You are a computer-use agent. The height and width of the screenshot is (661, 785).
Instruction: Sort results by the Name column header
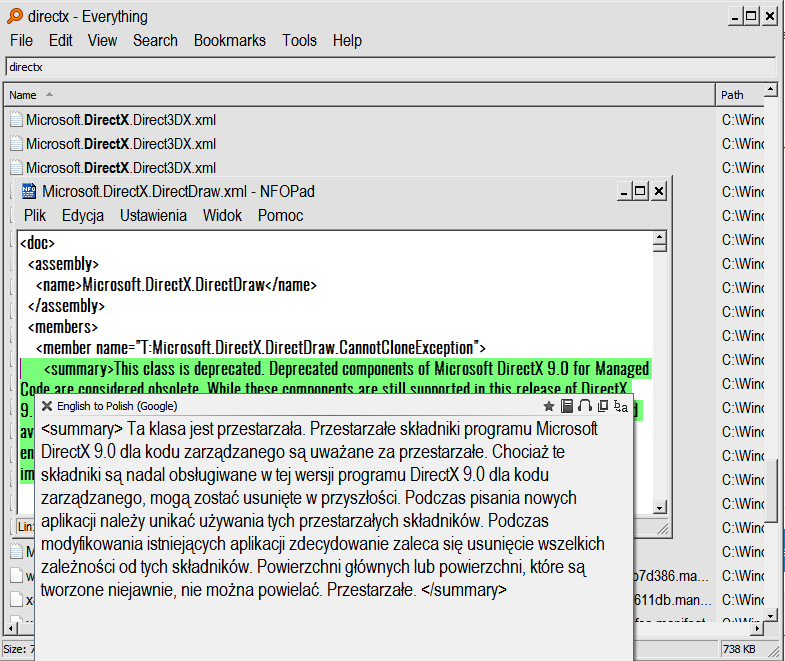300,95
